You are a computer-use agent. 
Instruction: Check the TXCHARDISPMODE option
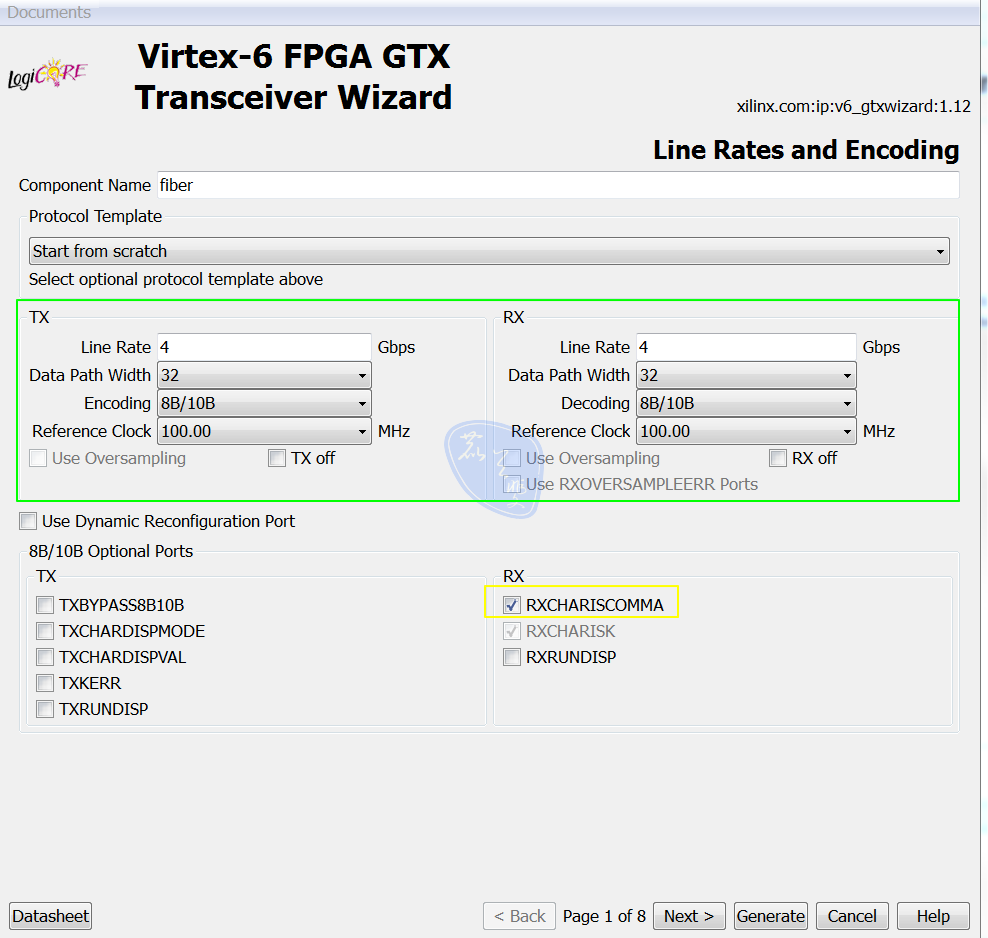(45, 631)
